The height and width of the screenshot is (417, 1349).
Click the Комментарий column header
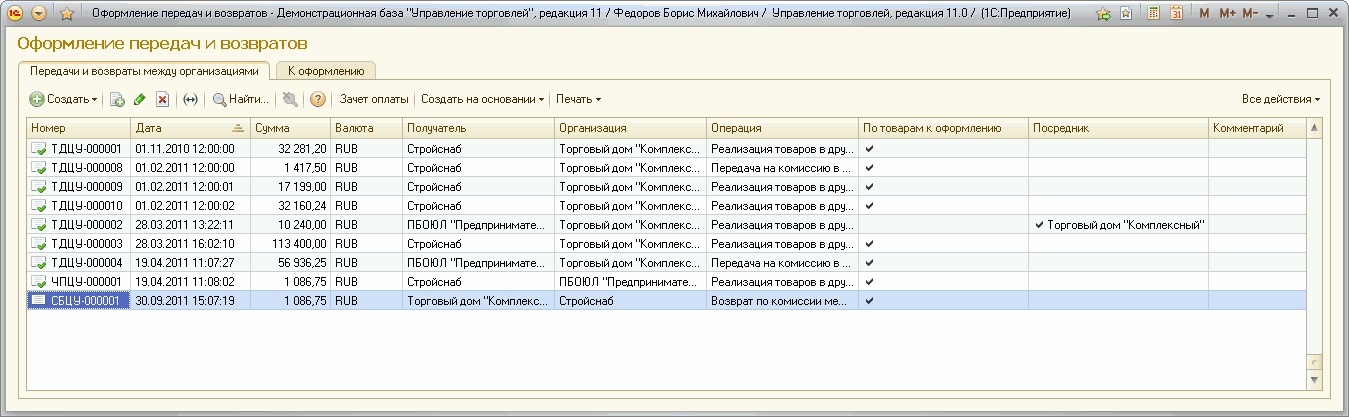[1257, 128]
